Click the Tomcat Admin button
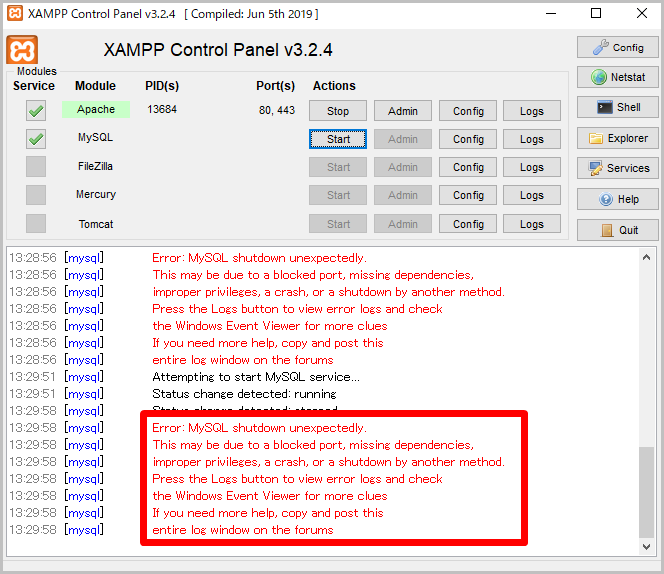The width and height of the screenshot is (664, 574). tap(403, 224)
